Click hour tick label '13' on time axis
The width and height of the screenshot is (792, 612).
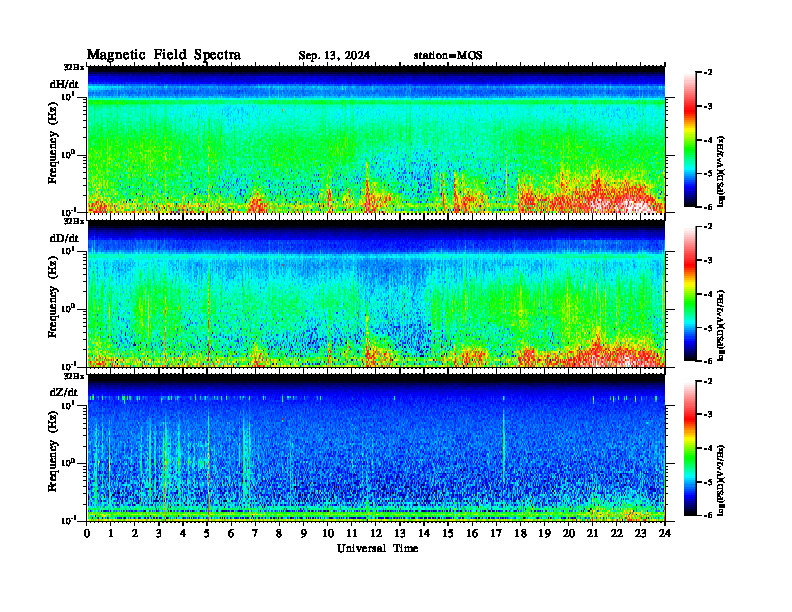(x=400, y=533)
